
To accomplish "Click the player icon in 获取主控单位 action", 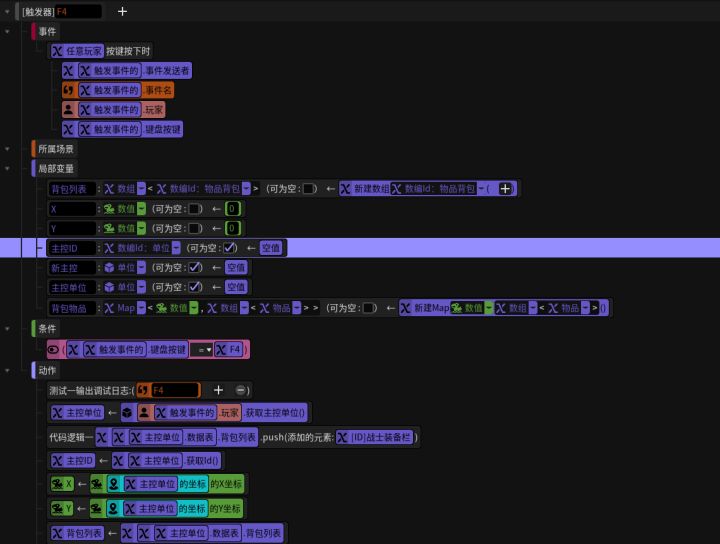I will click(x=144, y=413).
